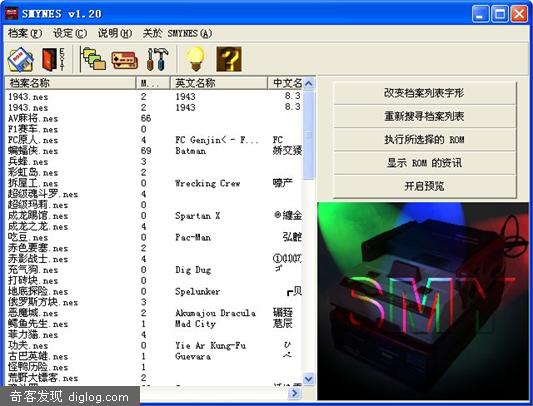Select 菲力猫.nes in file list
This screenshot has height=406, width=533.
33,335
